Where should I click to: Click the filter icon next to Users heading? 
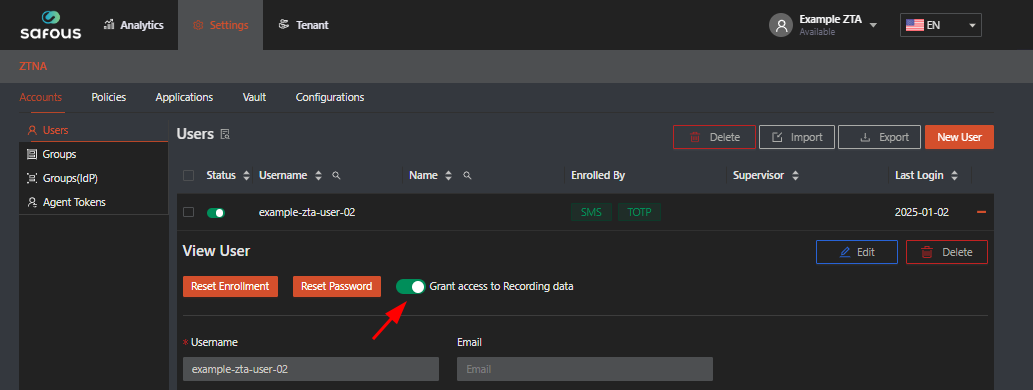pos(225,134)
